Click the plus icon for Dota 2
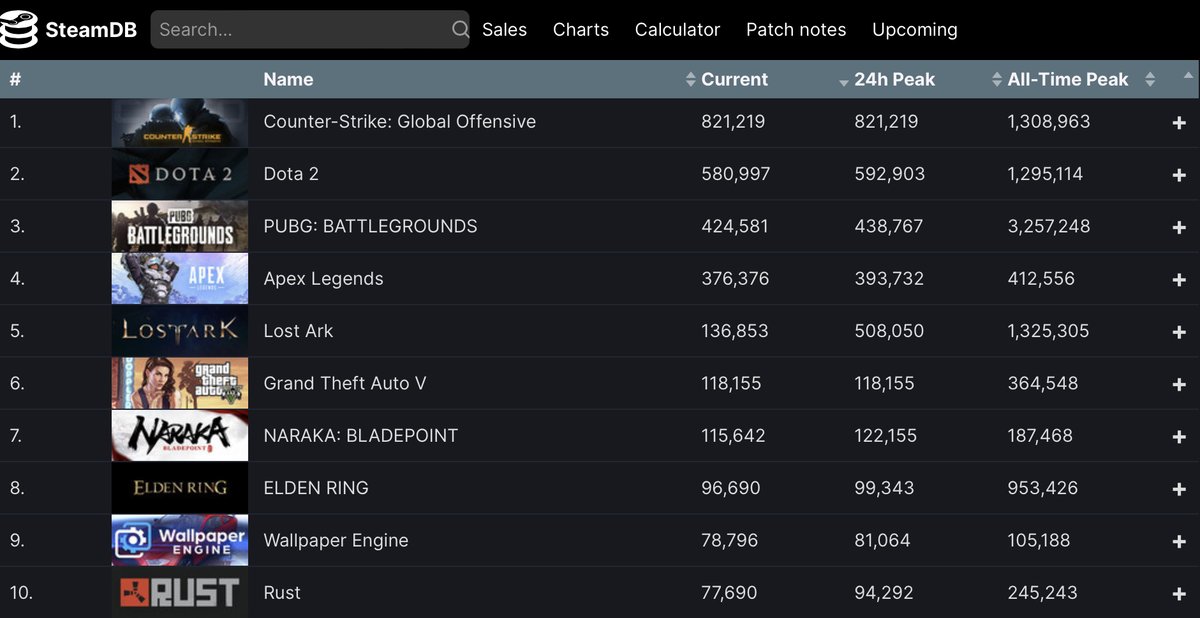1200x618 pixels. tap(1179, 175)
